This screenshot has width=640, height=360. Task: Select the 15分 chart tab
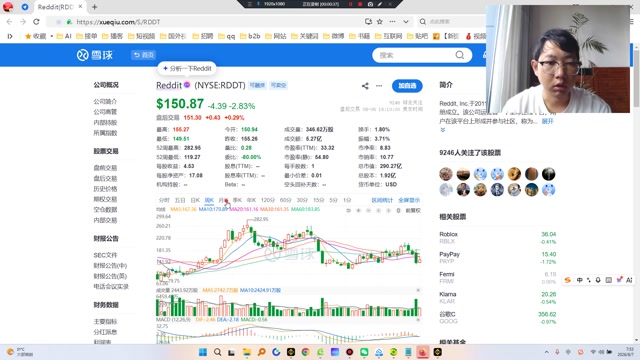(x=318, y=200)
